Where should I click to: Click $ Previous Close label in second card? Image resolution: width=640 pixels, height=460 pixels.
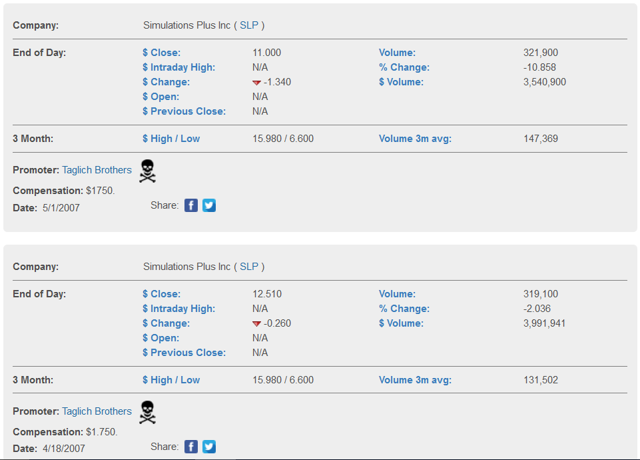point(184,353)
